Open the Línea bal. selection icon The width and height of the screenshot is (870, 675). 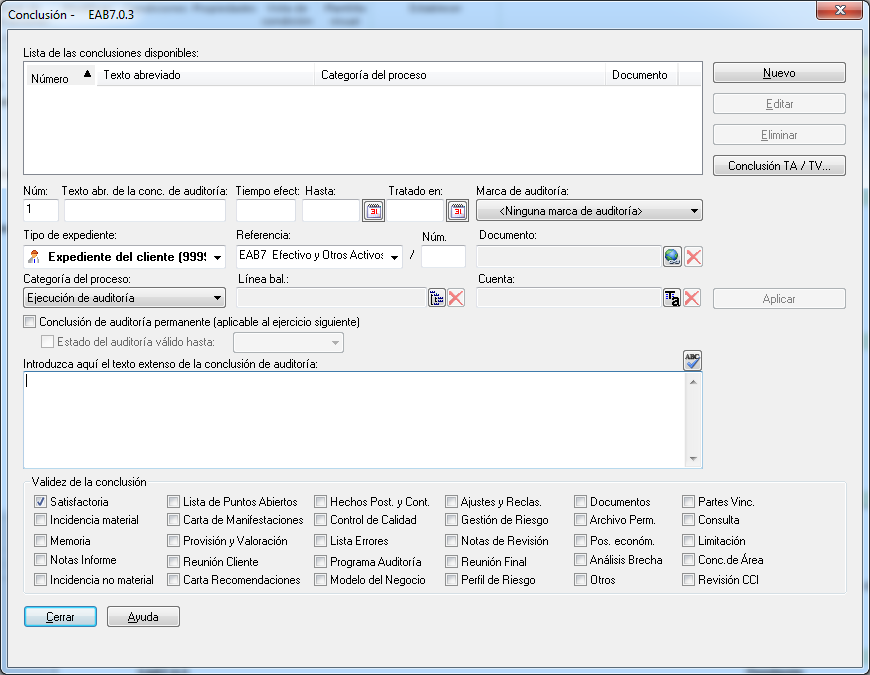click(x=437, y=298)
